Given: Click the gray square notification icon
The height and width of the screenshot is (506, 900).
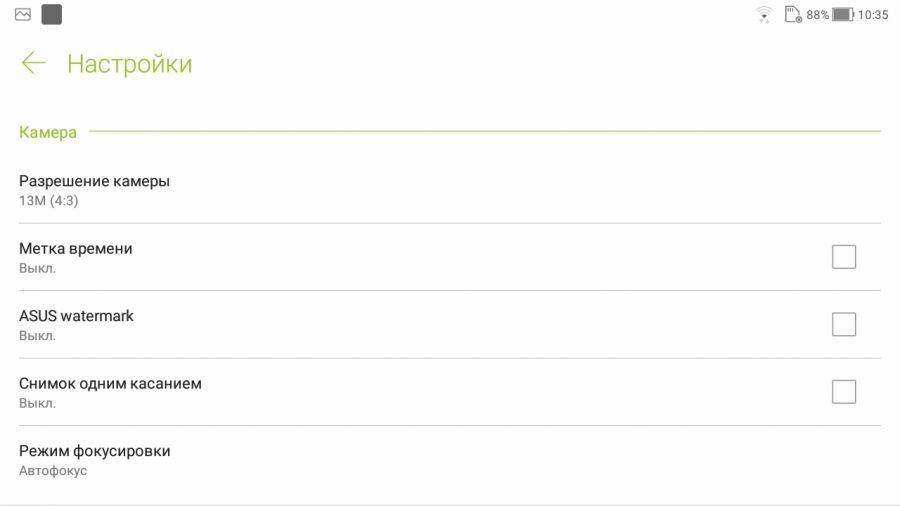Looking at the screenshot, I should click(51, 15).
